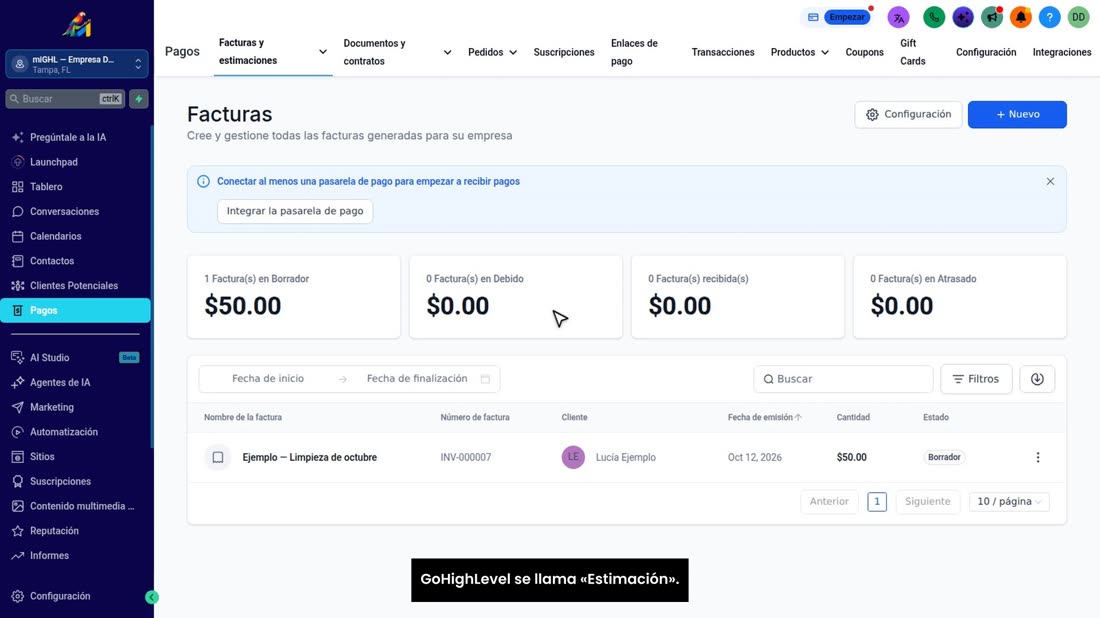Screen dimensions: 1100x618
Task: Select page 1 in pagination
Action: [876, 502]
